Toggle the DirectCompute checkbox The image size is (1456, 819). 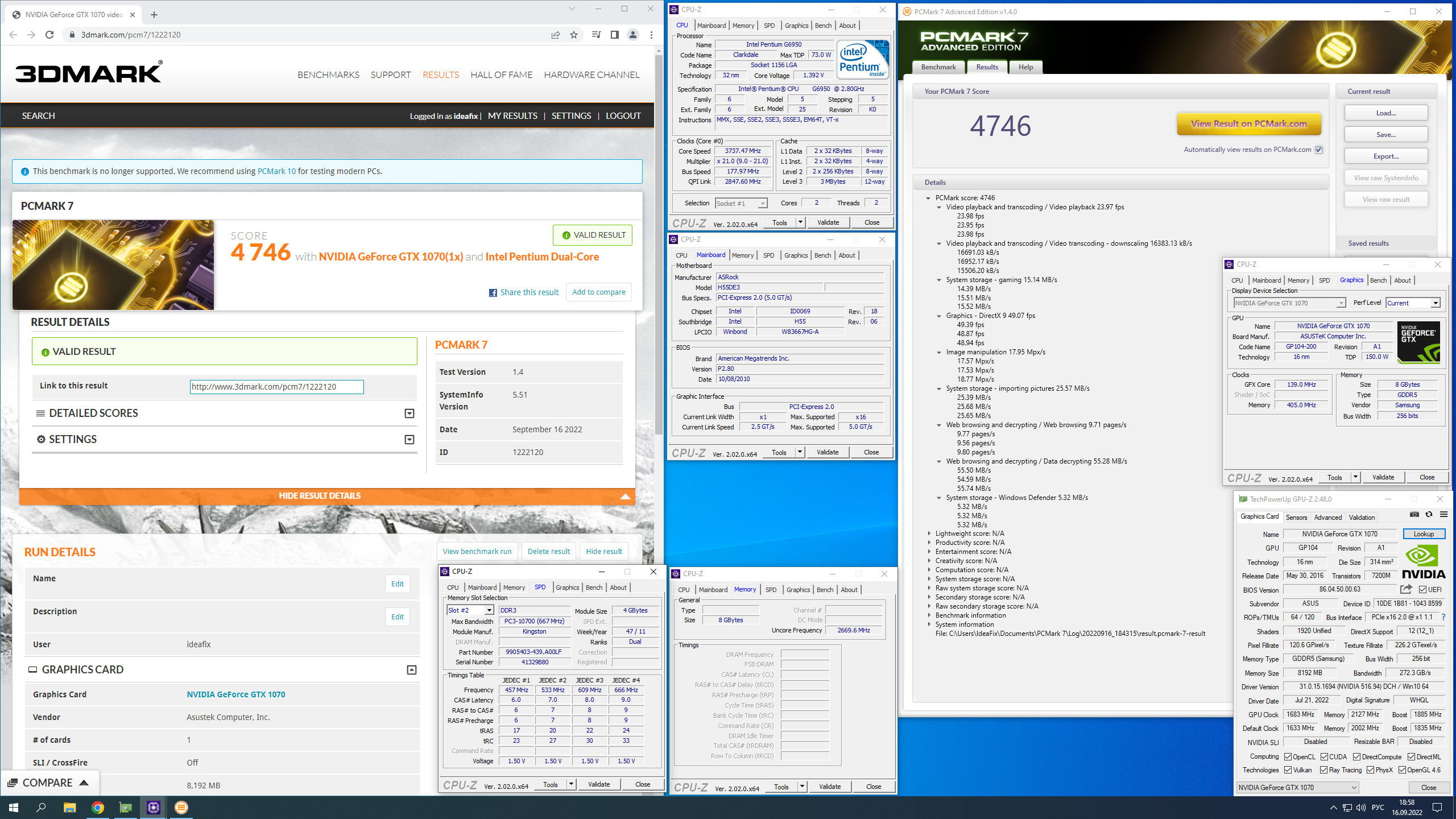(1357, 757)
